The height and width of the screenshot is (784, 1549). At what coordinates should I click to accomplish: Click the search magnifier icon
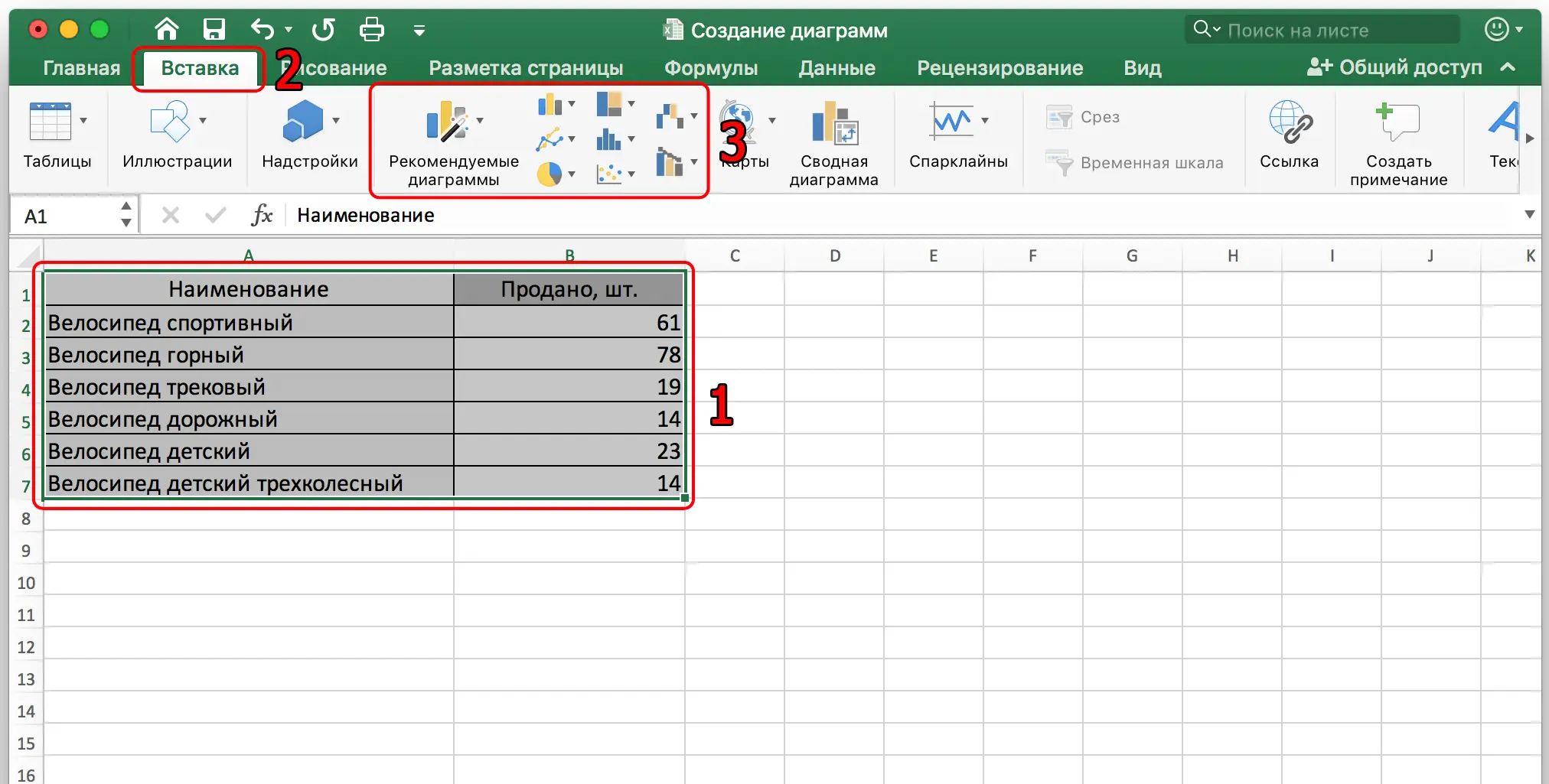(x=1202, y=29)
